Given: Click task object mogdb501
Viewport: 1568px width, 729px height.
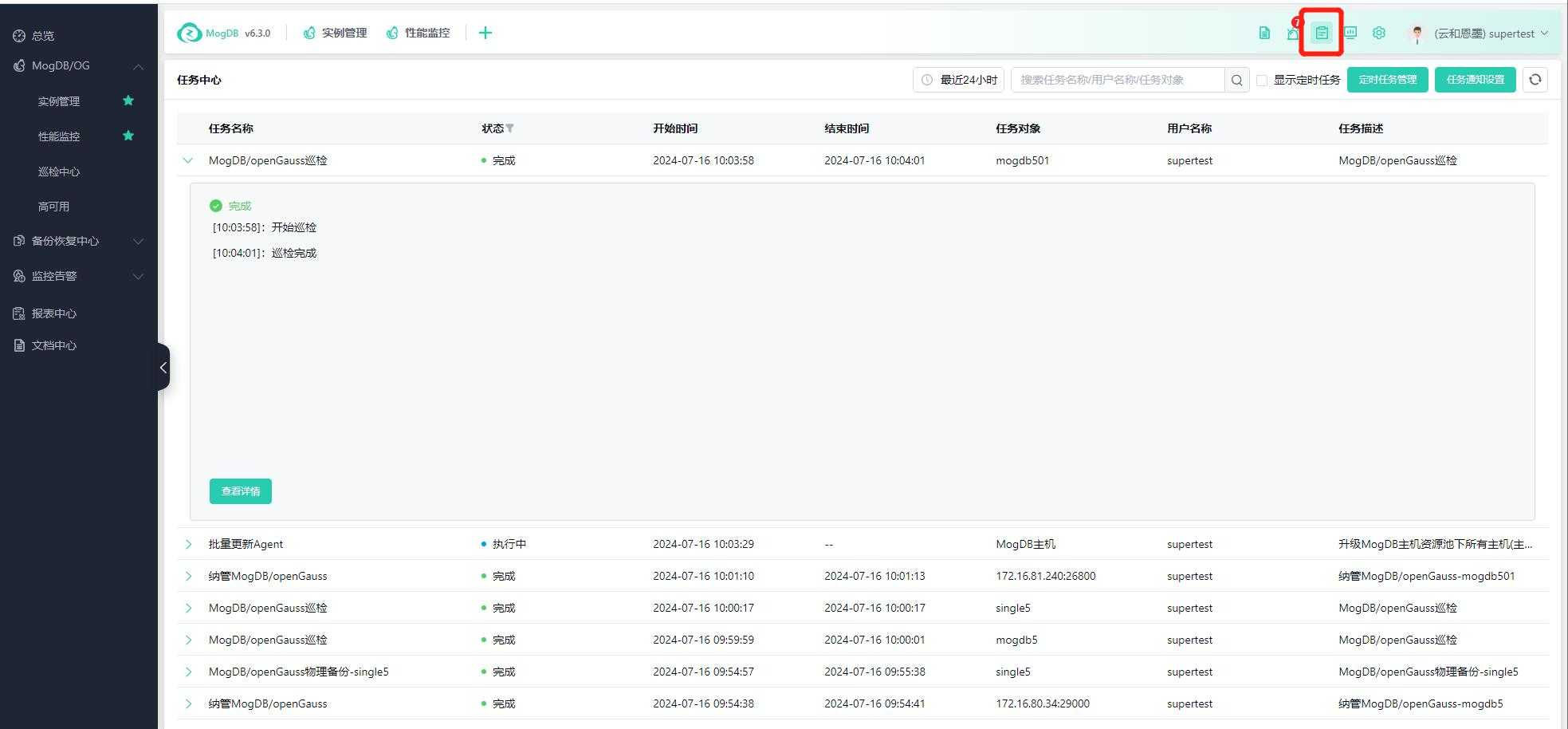Looking at the screenshot, I should pyautogui.click(x=1022, y=160).
